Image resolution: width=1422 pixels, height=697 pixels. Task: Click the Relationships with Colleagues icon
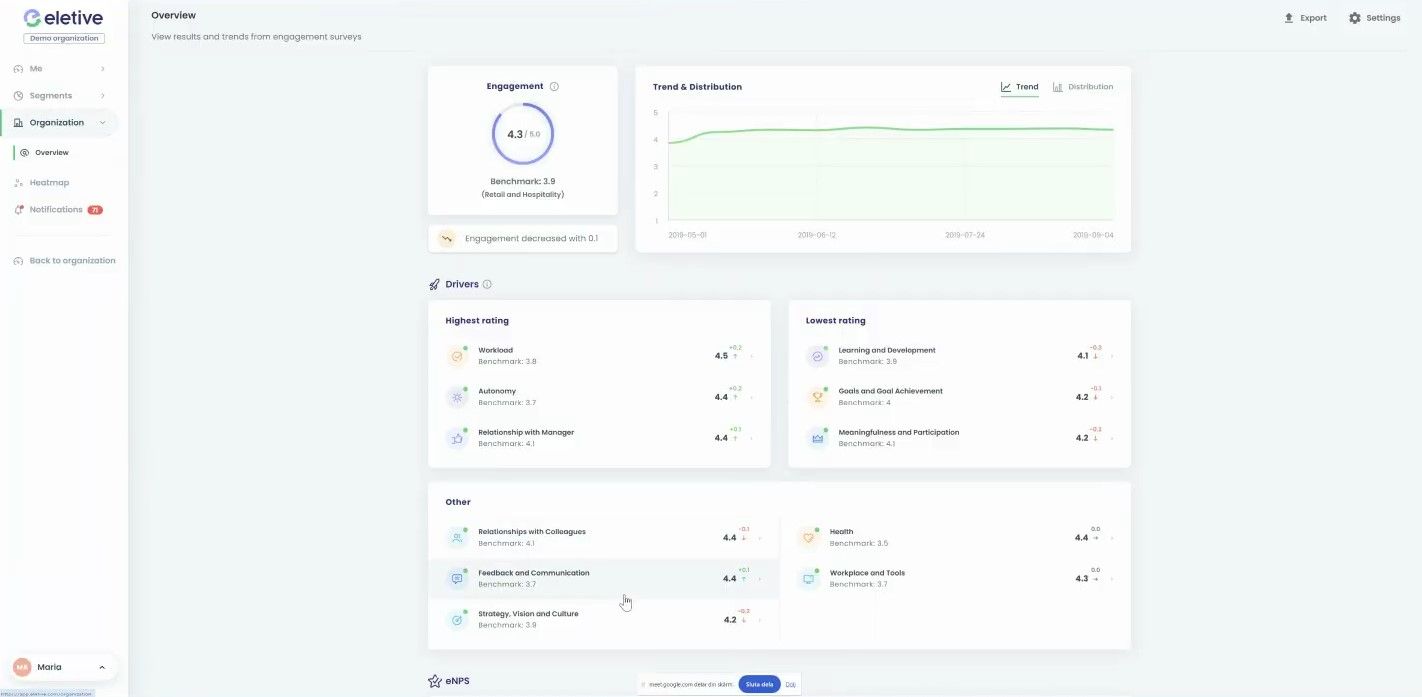pyautogui.click(x=457, y=538)
